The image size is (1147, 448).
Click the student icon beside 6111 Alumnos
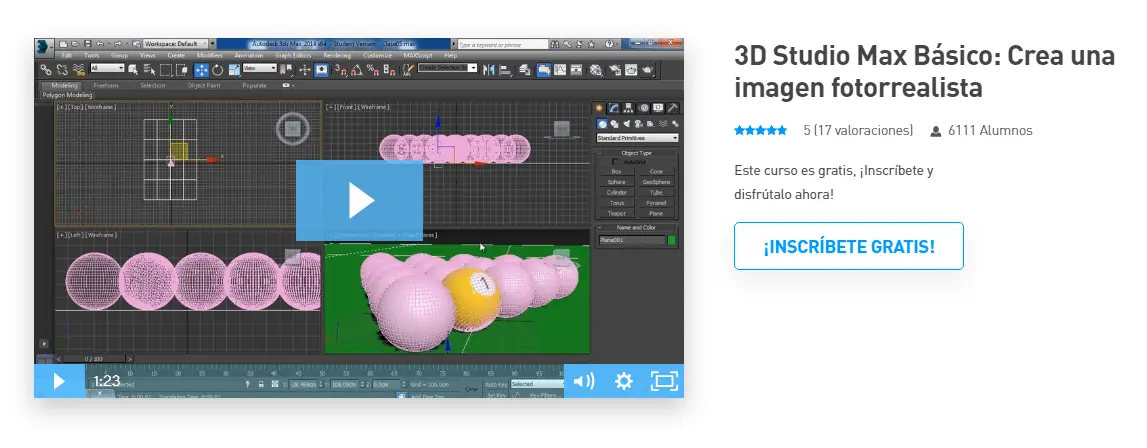(x=936, y=131)
